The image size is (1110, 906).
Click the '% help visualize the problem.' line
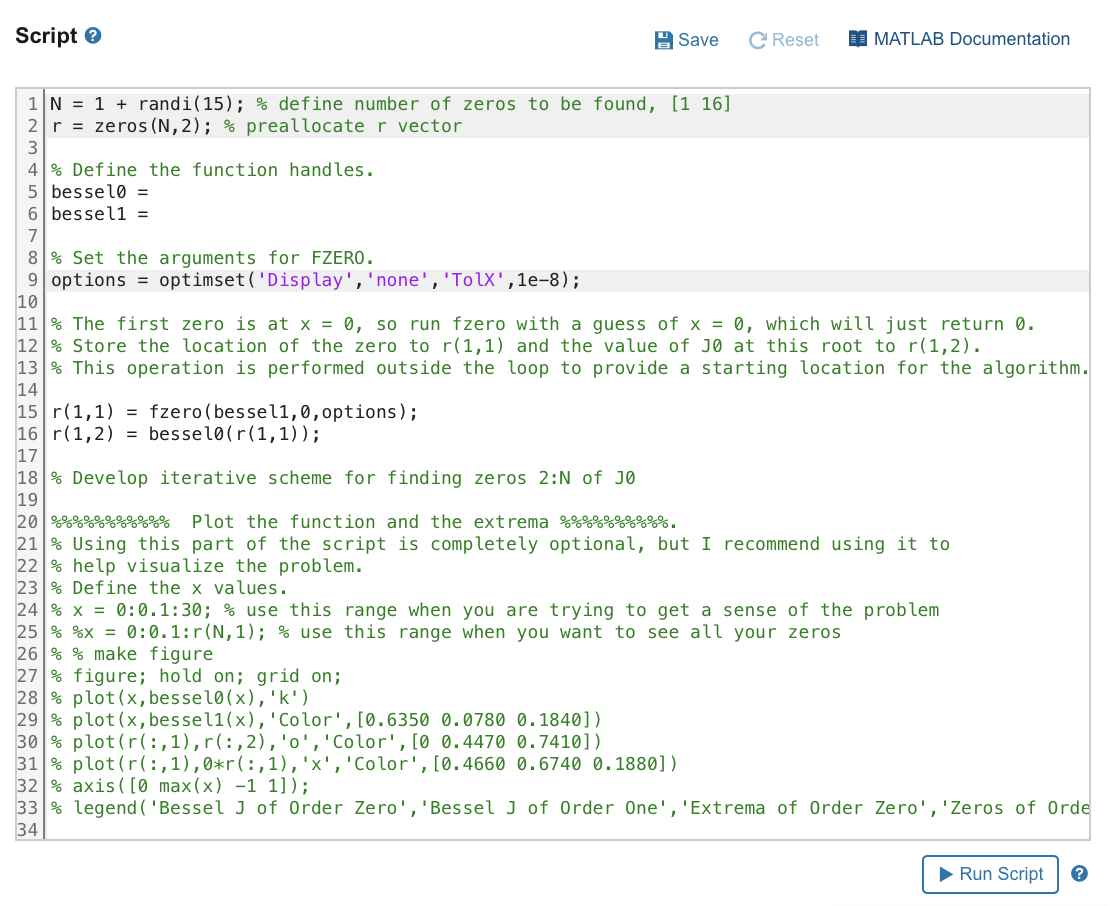pyautogui.click(x=207, y=566)
